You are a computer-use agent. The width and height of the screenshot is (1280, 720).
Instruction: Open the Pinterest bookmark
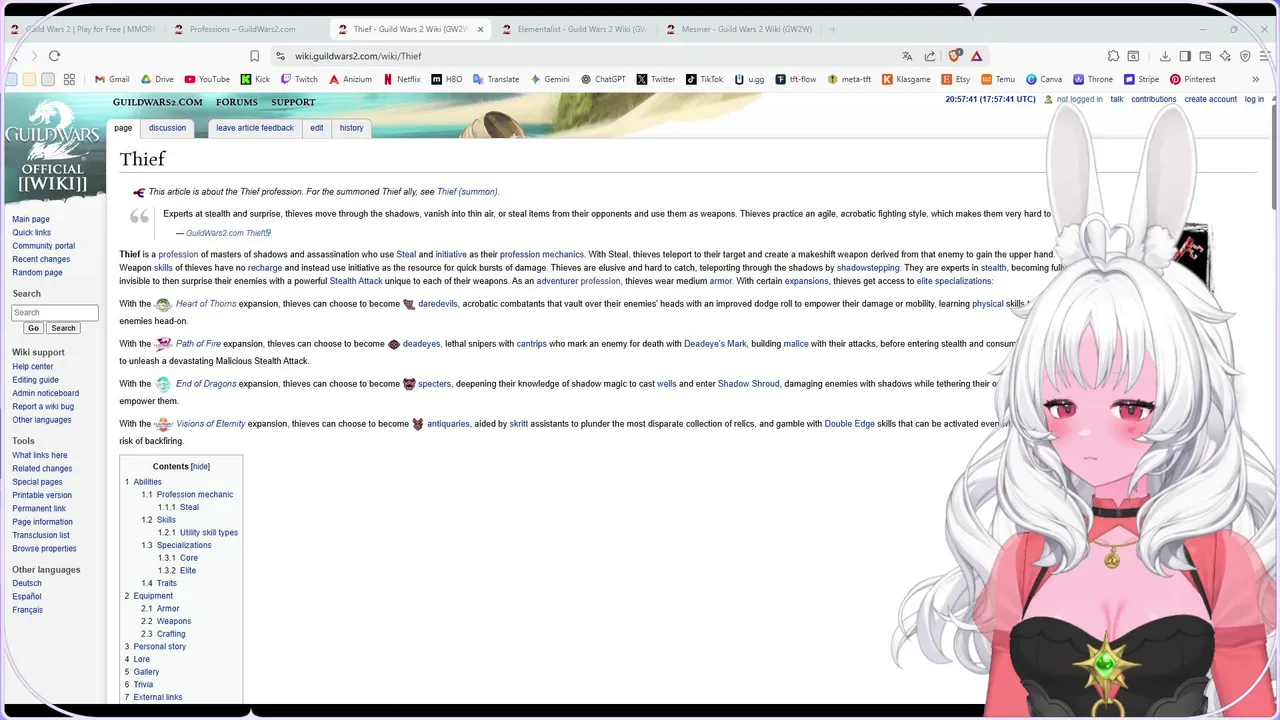coord(1193,79)
